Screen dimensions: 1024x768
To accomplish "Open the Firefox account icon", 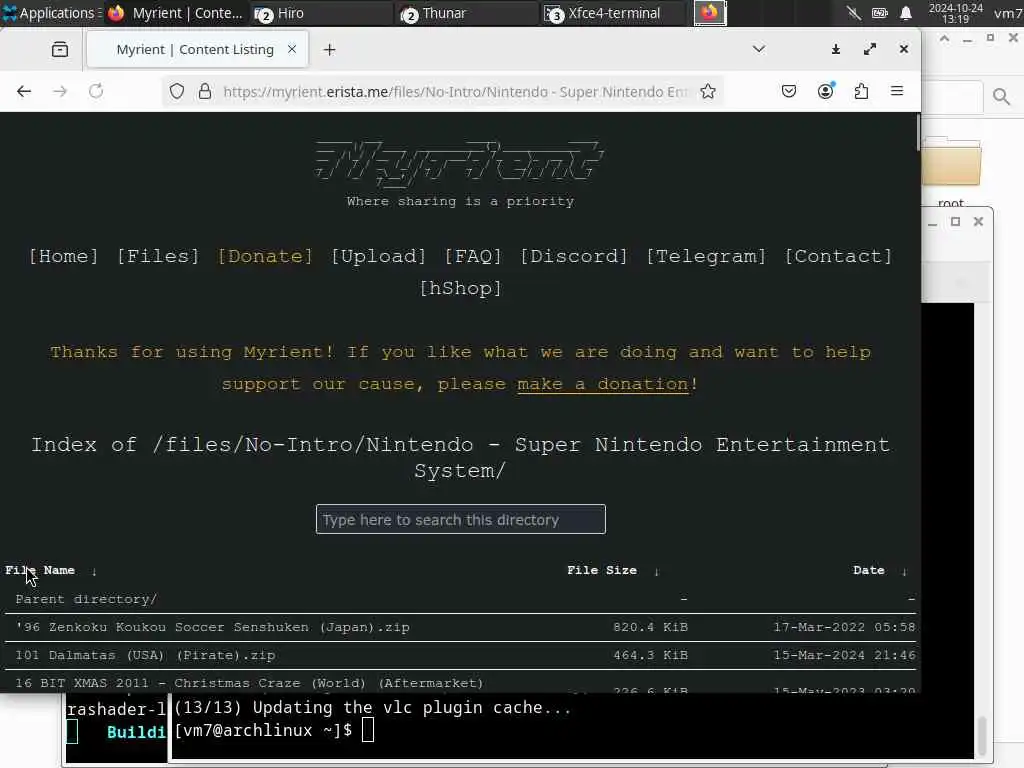I will pos(825,91).
